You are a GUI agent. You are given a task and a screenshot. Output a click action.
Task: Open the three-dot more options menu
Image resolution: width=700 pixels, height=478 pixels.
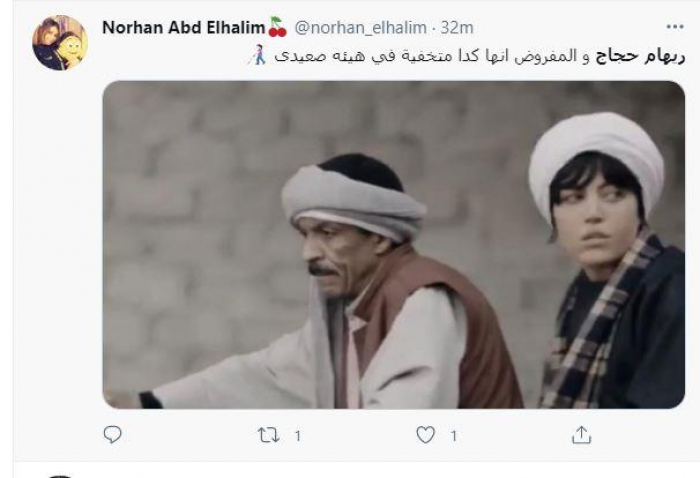(x=675, y=27)
